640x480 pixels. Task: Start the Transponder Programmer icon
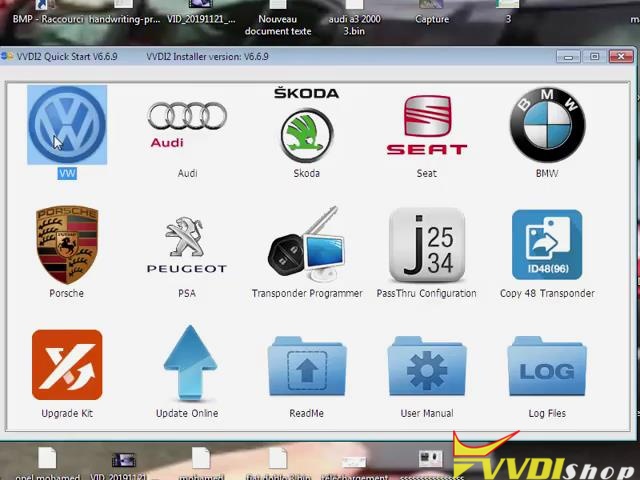[x=307, y=244]
